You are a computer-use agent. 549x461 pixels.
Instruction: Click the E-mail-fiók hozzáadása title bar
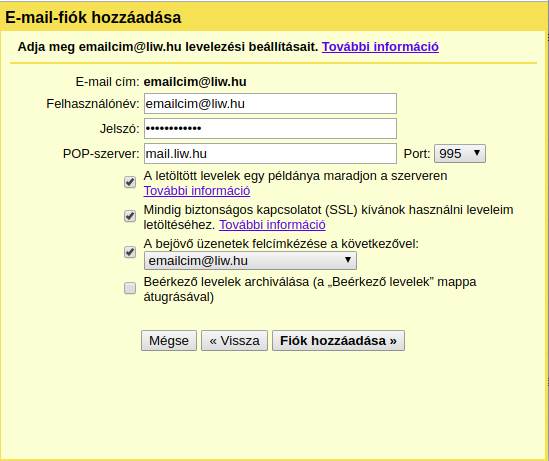pyautogui.click(x=274, y=18)
